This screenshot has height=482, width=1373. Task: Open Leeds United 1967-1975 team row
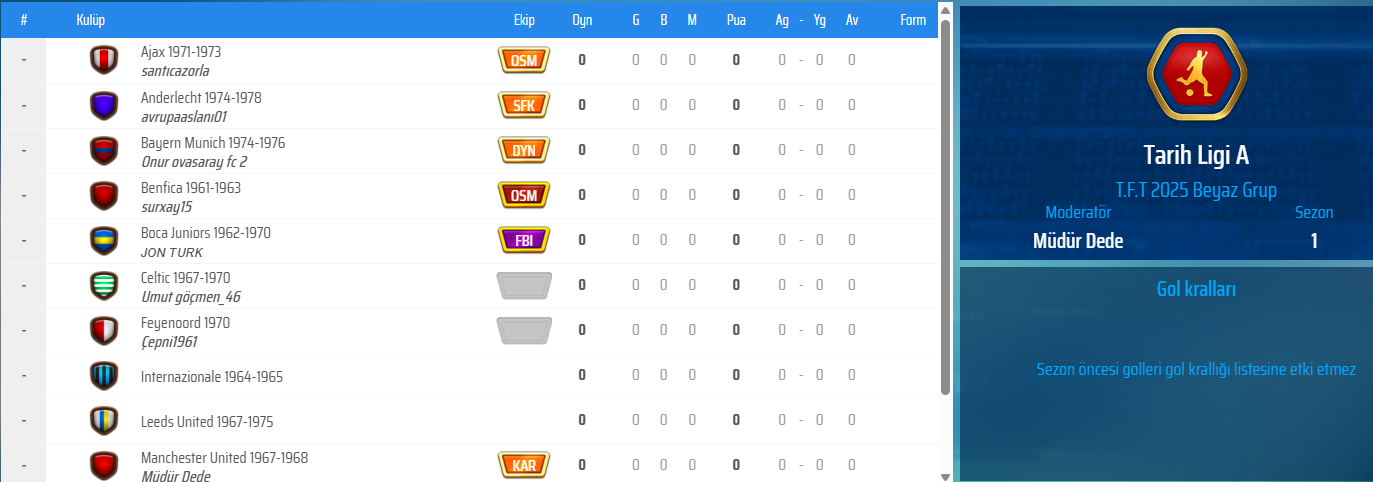207,422
